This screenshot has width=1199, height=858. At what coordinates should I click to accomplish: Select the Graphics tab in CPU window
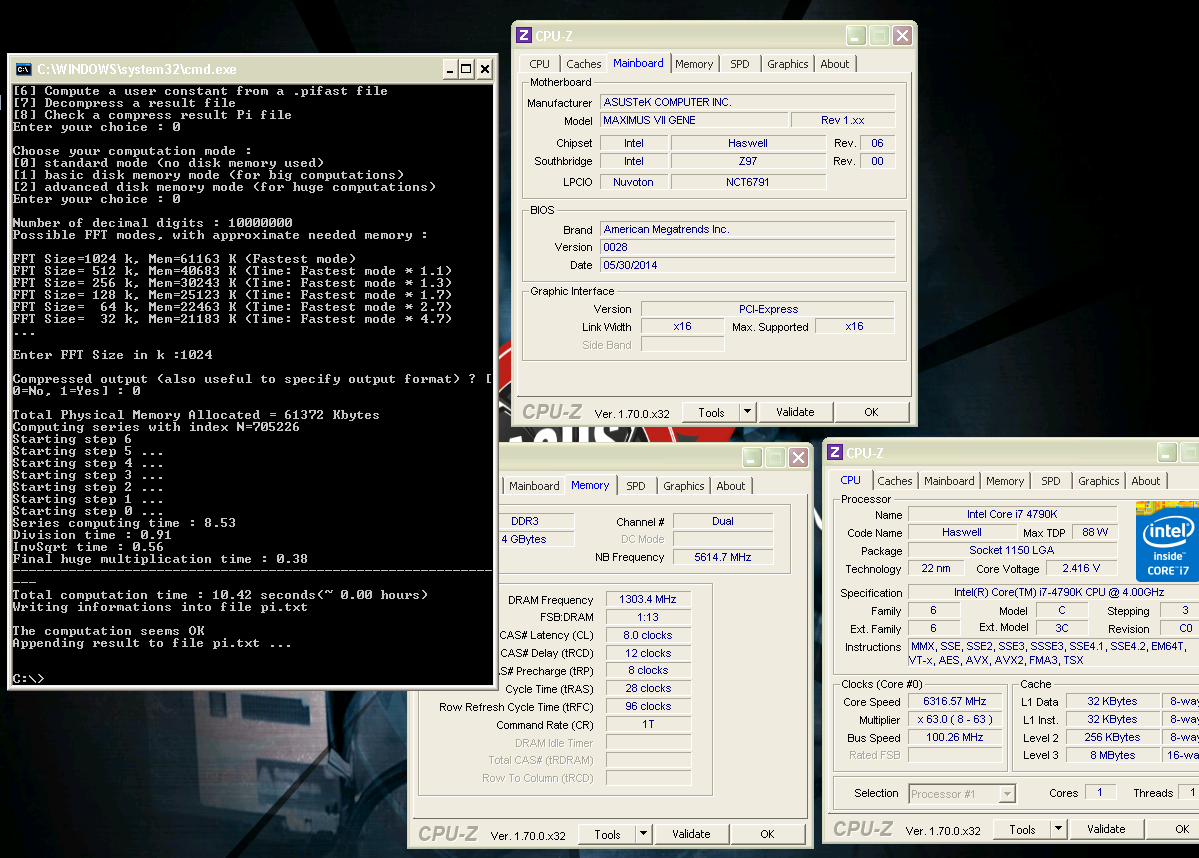(1098, 481)
